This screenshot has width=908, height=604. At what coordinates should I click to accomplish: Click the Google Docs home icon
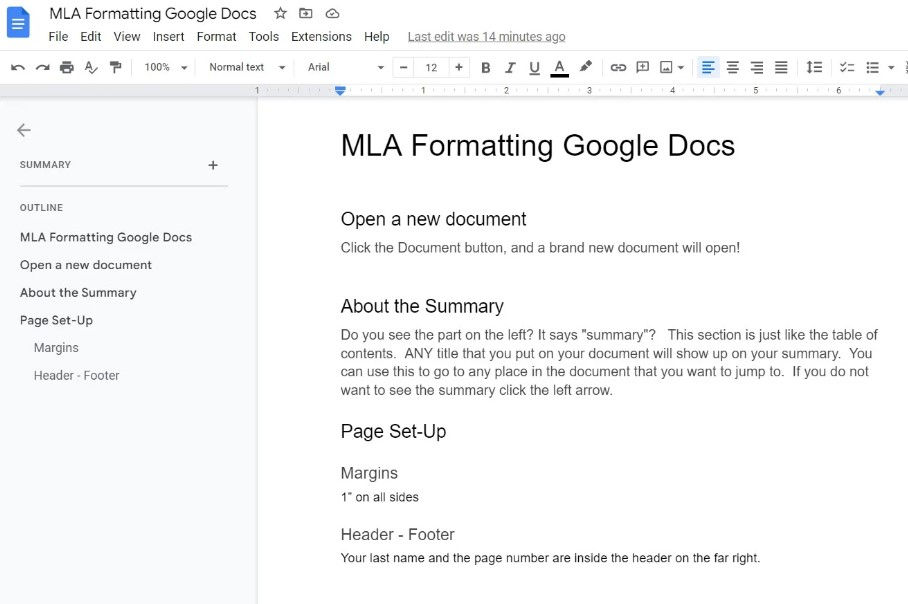(x=18, y=23)
